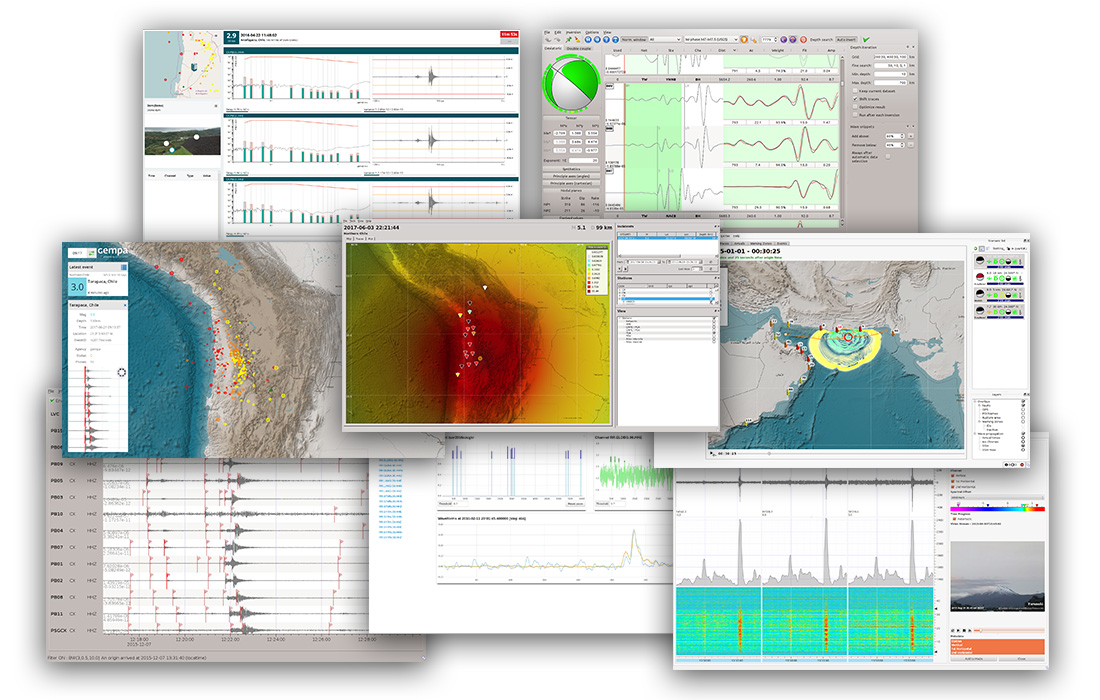
Task: Open the Options menu in moment tensor window
Action: [x=592, y=32]
